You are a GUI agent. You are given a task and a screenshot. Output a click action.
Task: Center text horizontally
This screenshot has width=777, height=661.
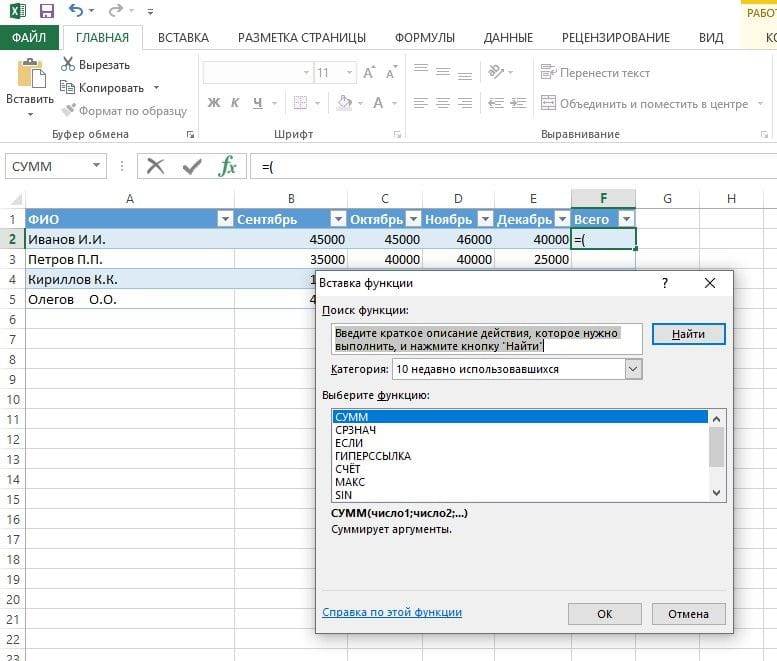click(x=443, y=103)
